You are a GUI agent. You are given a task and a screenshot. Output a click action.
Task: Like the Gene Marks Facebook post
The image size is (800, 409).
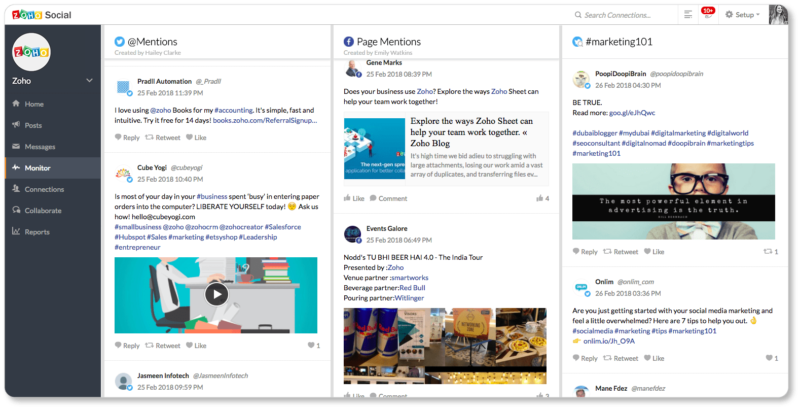[x=353, y=198]
